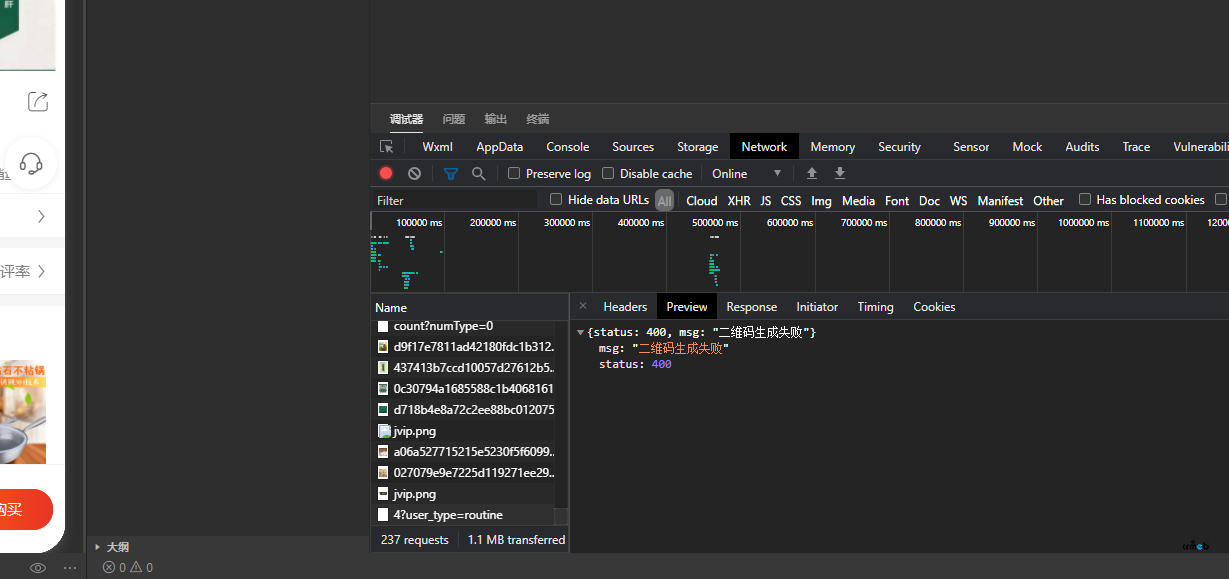Open the 终端 tab
The width and height of the screenshot is (1229, 579).
coord(538,119)
